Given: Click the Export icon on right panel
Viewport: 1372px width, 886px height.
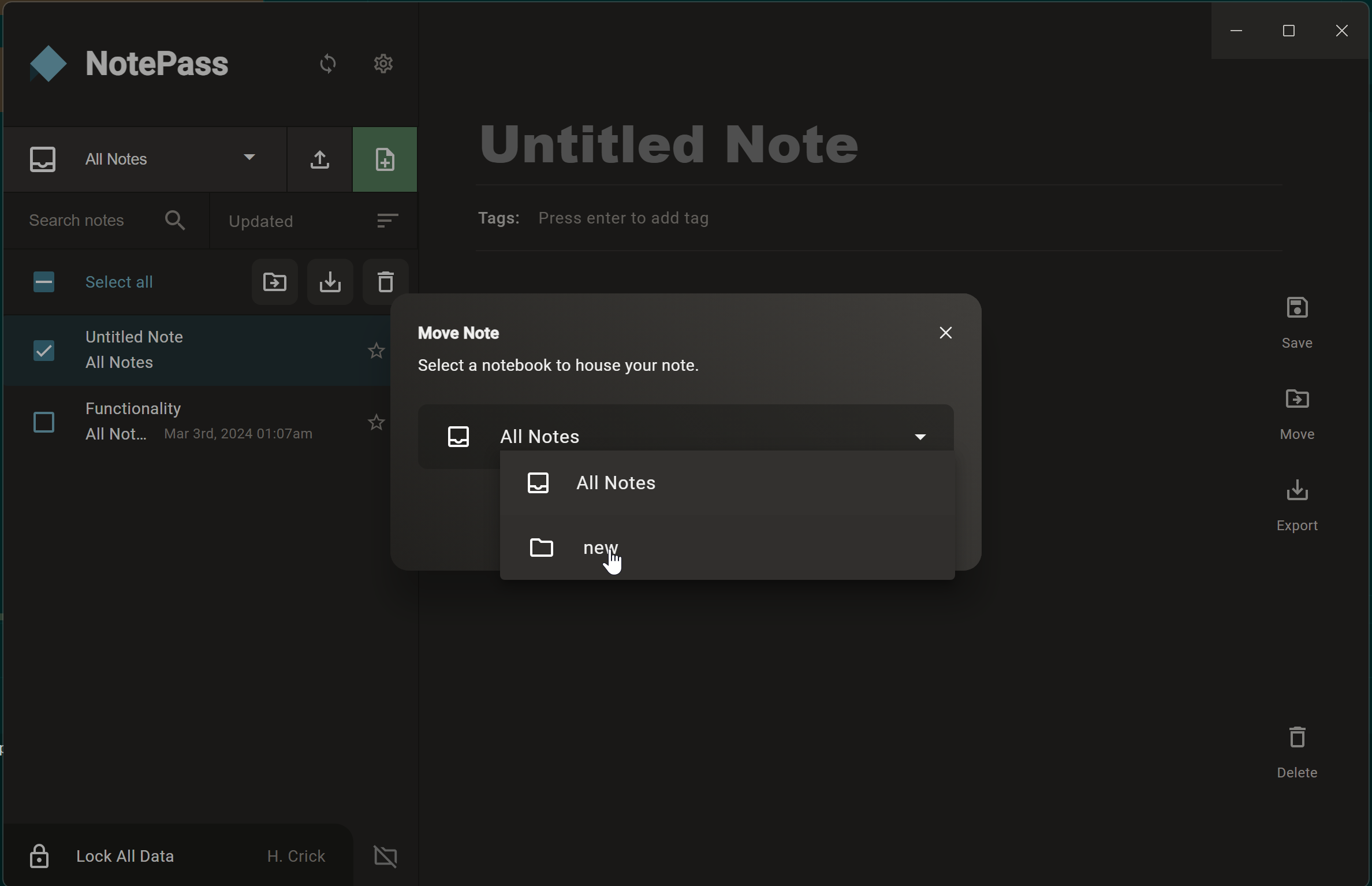Looking at the screenshot, I should pos(1297,490).
